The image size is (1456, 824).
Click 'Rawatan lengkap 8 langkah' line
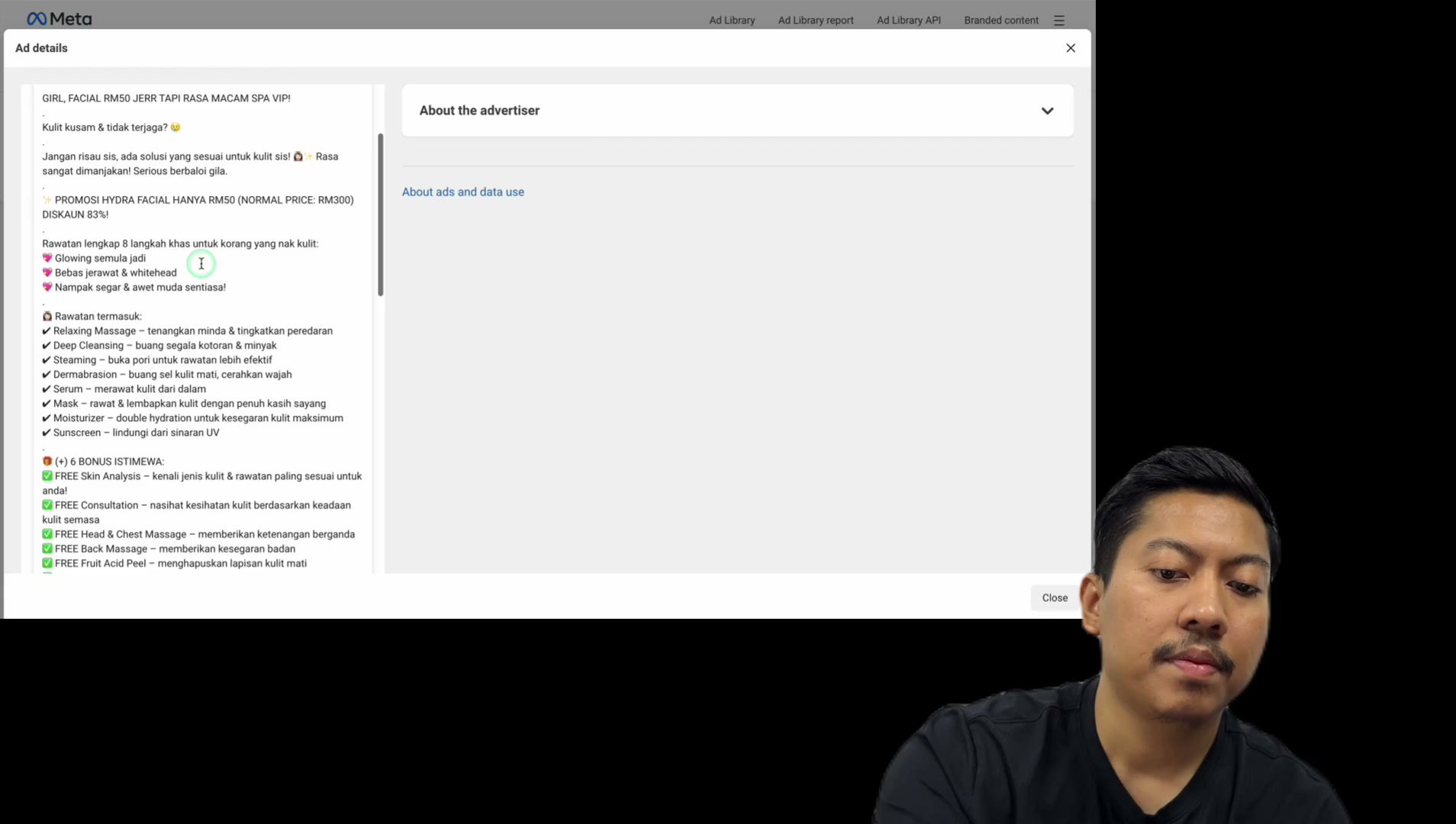(x=180, y=244)
